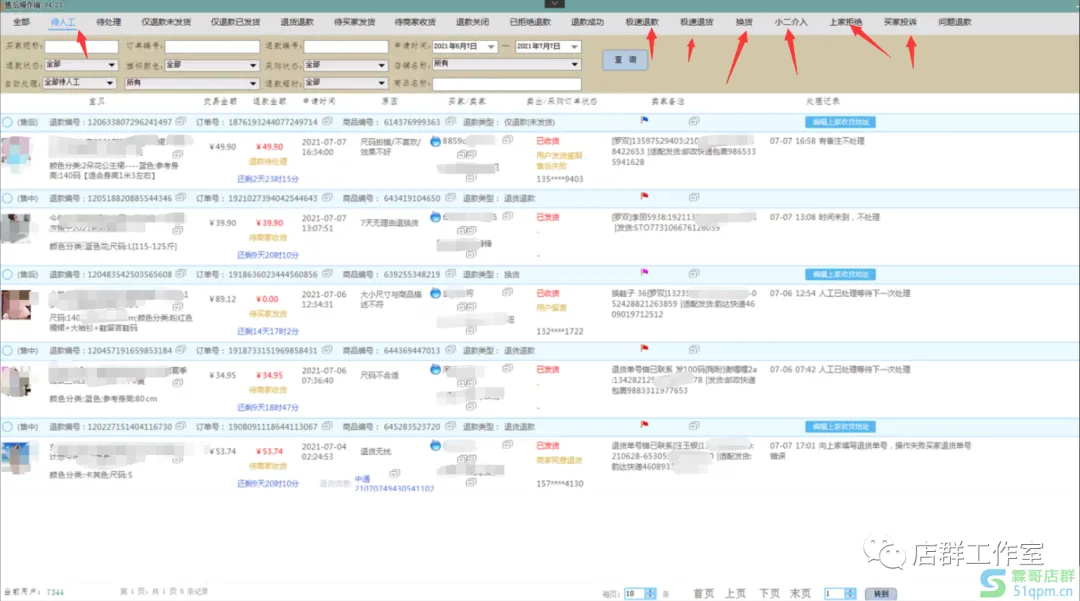Open the per-page size dropdown showing 10
This screenshot has width=1080, height=601.
(x=640, y=592)
